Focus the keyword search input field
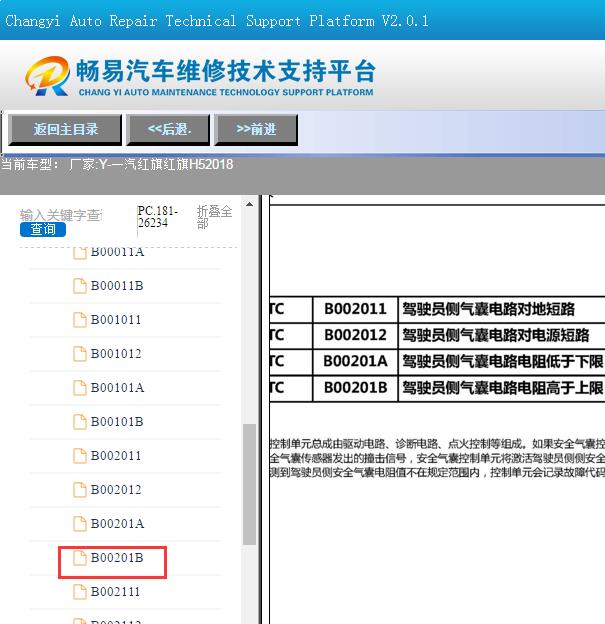Viewport: 605px width, 624px height. pos(61,215)
